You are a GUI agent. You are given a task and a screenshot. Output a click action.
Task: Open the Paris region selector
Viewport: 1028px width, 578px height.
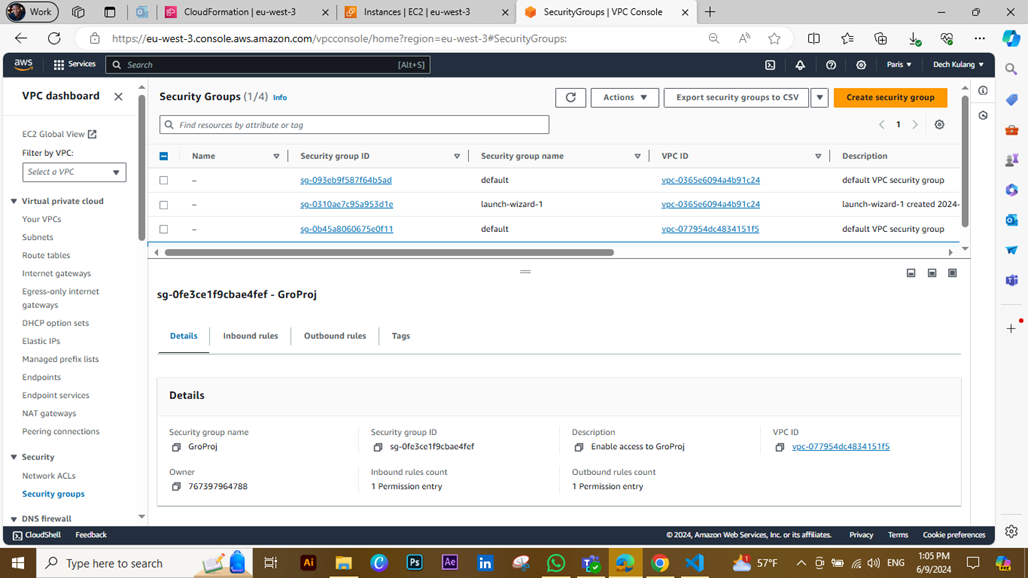[x=899, y=65]
